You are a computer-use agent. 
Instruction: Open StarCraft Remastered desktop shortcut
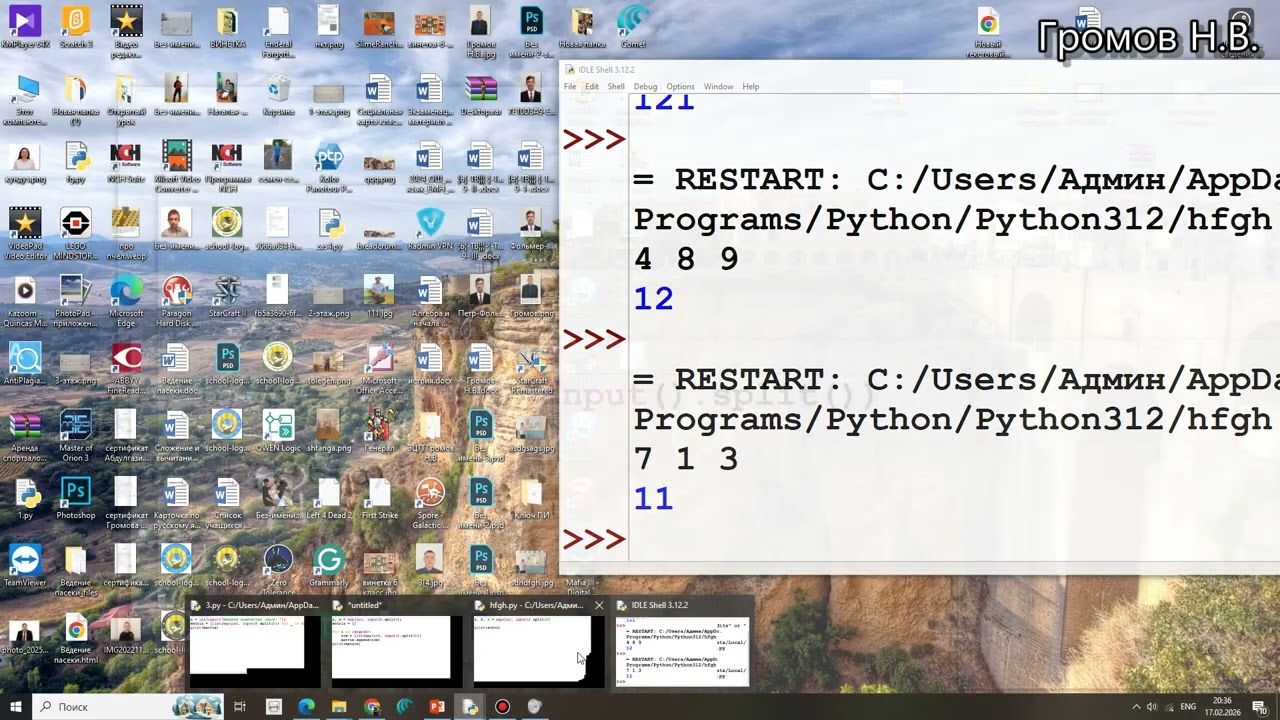[531, 370]
